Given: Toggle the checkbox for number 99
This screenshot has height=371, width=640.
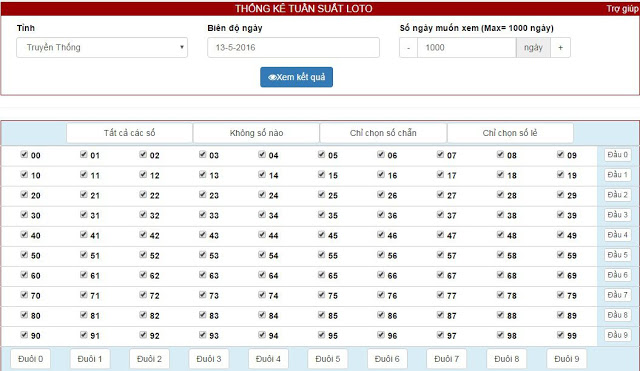Looking at the screenshot, I should pos(560,335).
